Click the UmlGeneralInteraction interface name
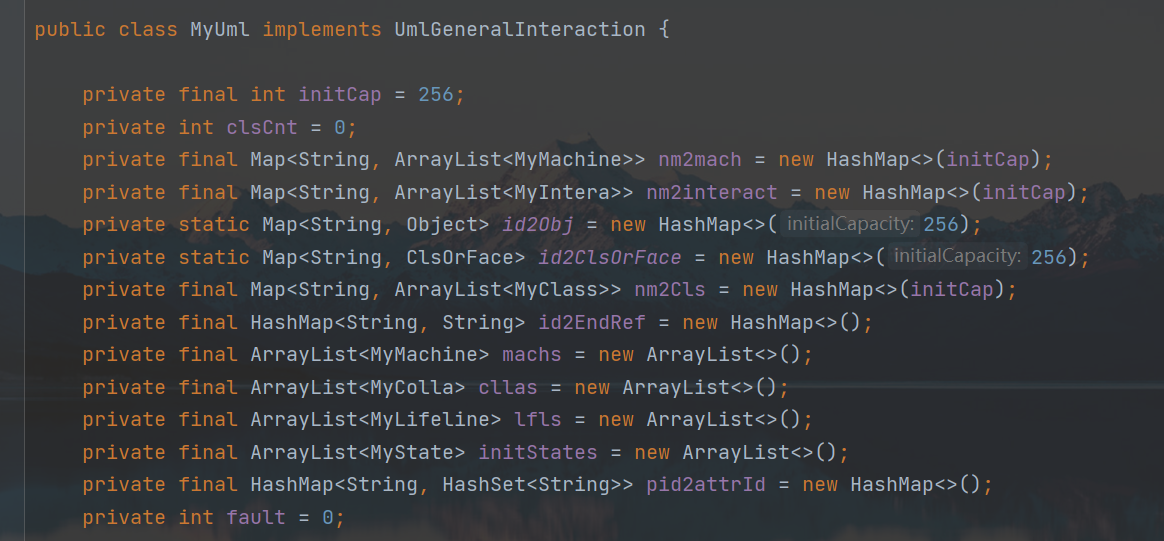This screenshot has width=1164, height=541. [x=519, y=29]
